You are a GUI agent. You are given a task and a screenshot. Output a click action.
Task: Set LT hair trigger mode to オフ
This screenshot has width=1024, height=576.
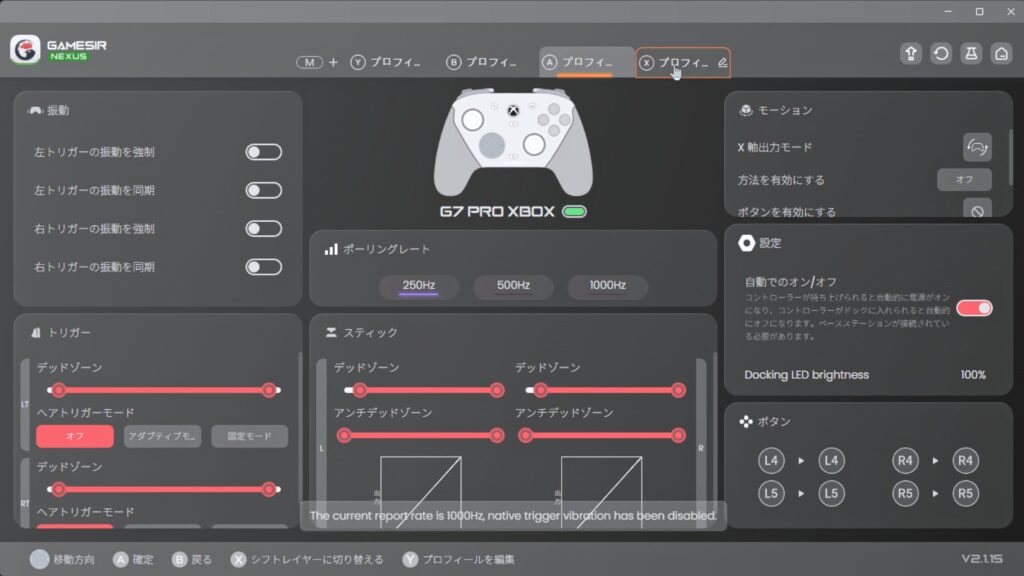[74, 436]
